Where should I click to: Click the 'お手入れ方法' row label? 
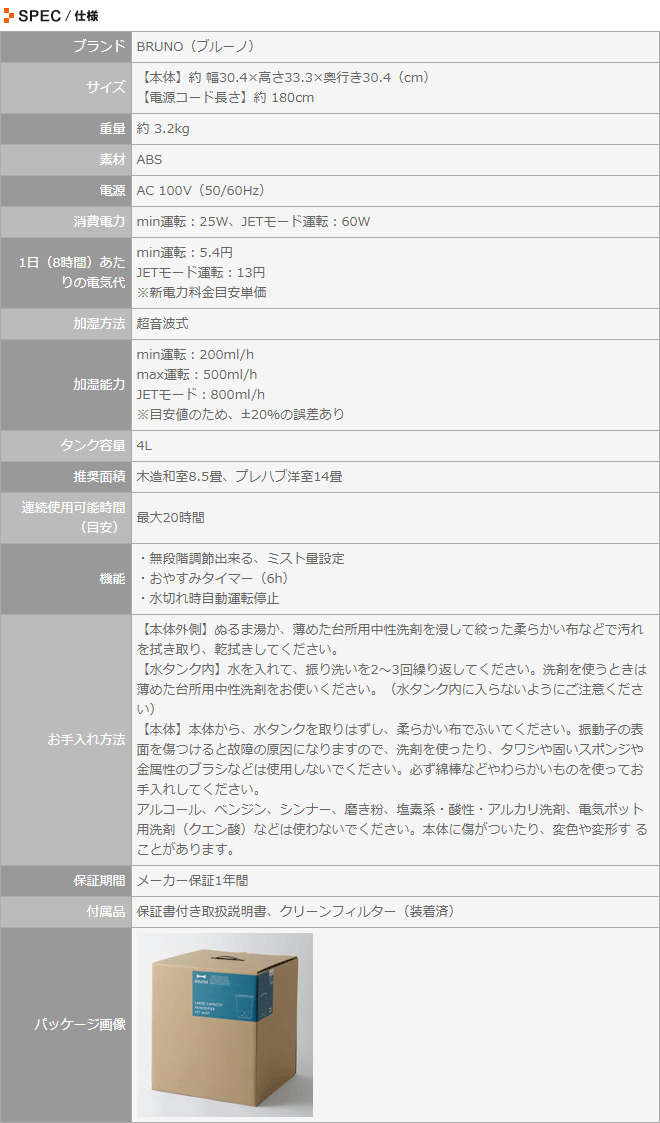[87, 739]
